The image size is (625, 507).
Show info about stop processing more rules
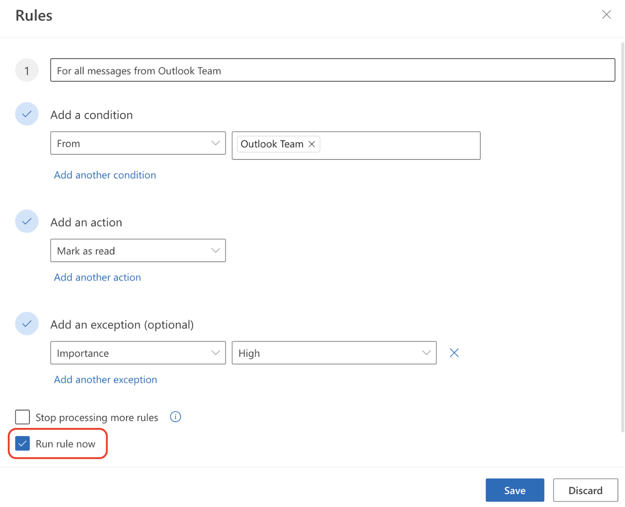coord(175,417)
